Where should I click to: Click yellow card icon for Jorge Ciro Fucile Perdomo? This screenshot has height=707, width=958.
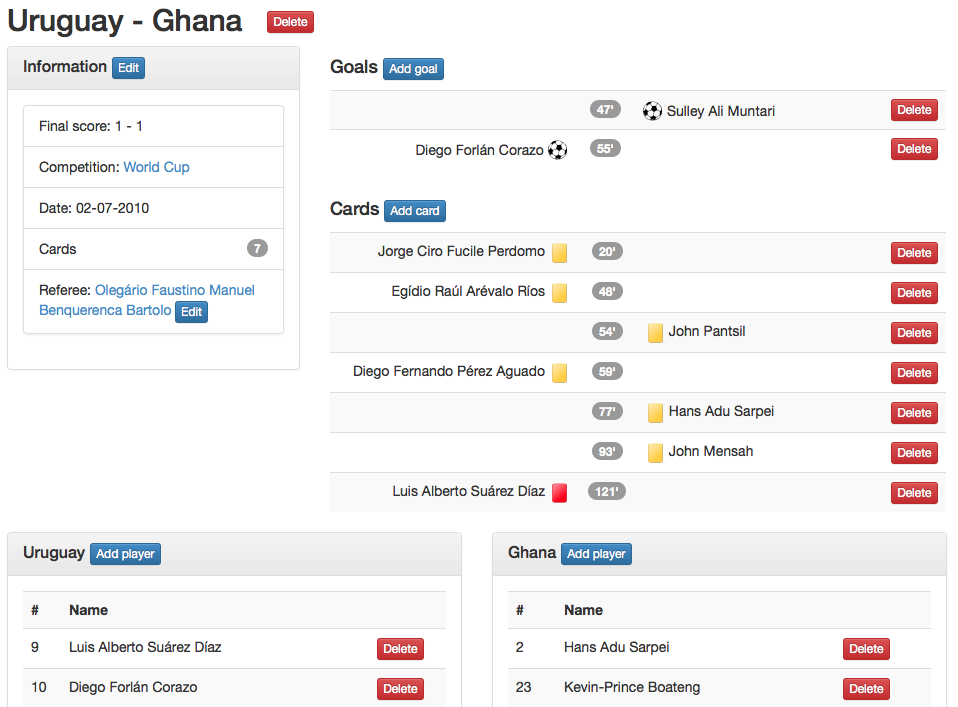tap(560, 253)
